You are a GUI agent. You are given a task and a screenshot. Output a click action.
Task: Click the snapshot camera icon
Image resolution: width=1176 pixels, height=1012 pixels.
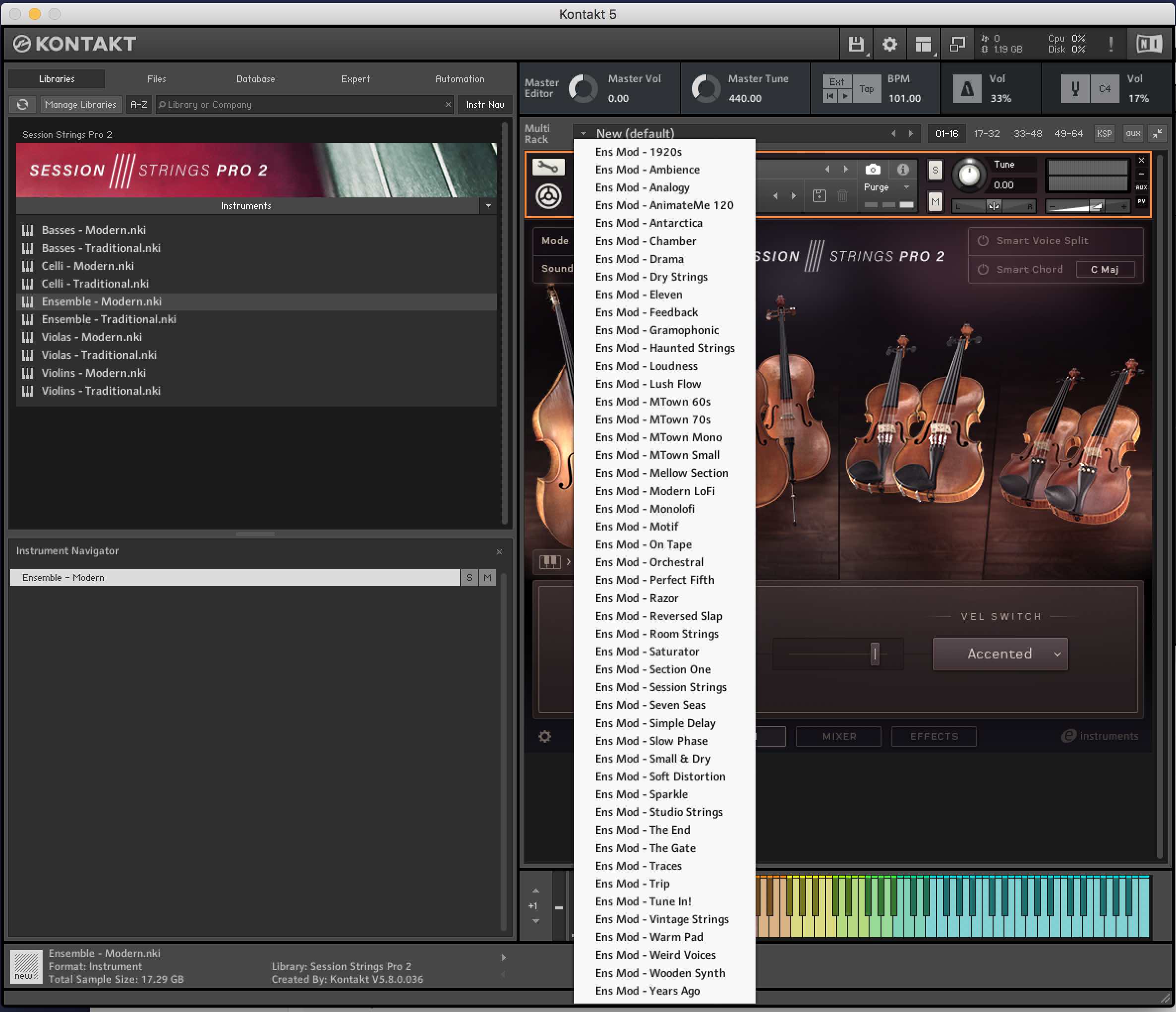coord(873,170)
